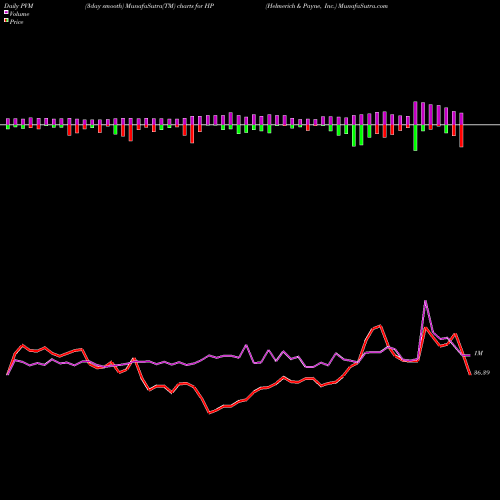Click the Price legend color swatch
This screenshot has width=500, height=500.
[x=6, y=21]
